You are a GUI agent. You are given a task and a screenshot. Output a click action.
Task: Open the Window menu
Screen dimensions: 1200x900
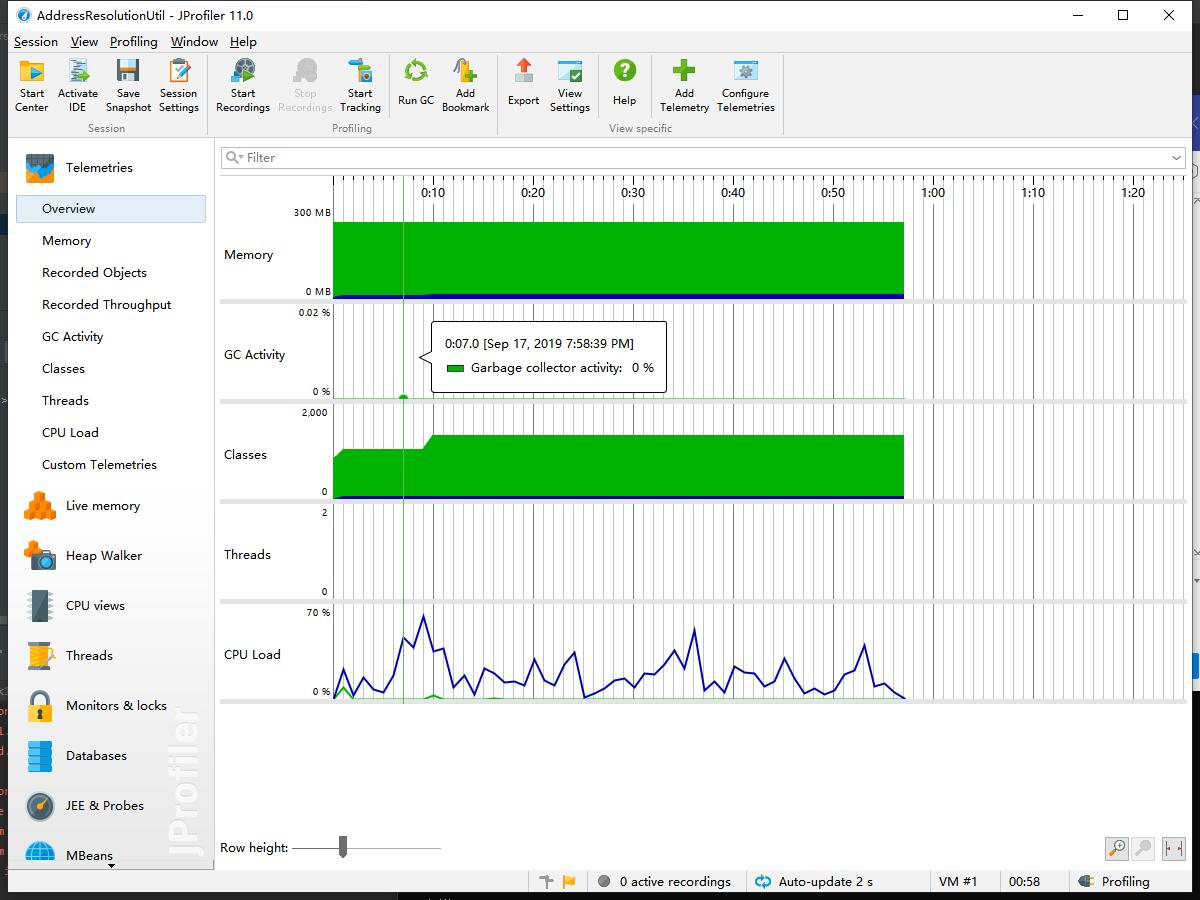point(194,42)
